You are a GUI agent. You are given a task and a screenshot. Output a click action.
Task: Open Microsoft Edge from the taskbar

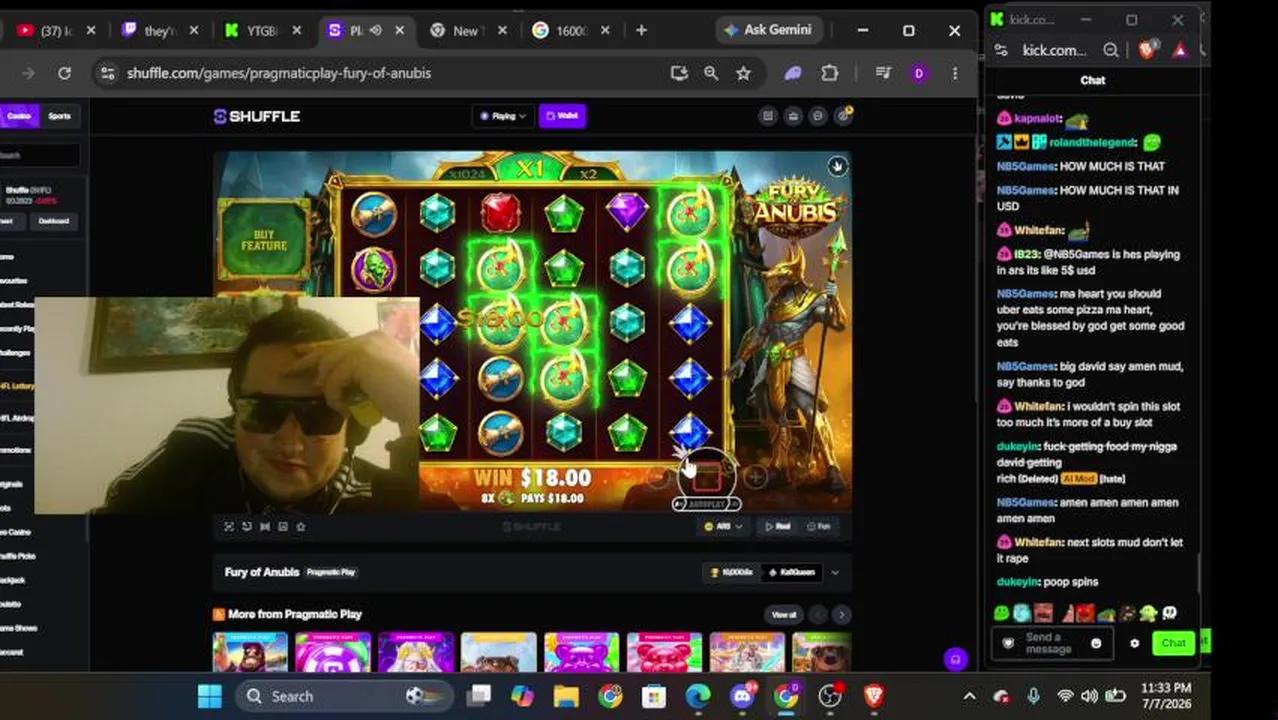coord(698,696)
